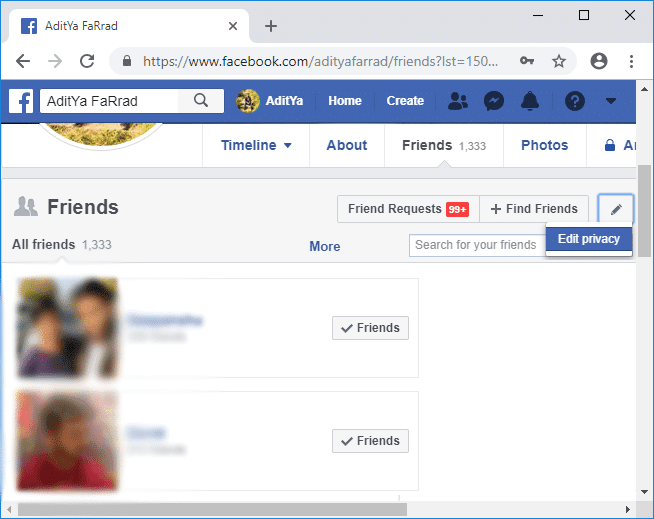The height and width of the screenshot is (519, 654).
Task: Open the Timeline tab dropdown
Action: 256,145
